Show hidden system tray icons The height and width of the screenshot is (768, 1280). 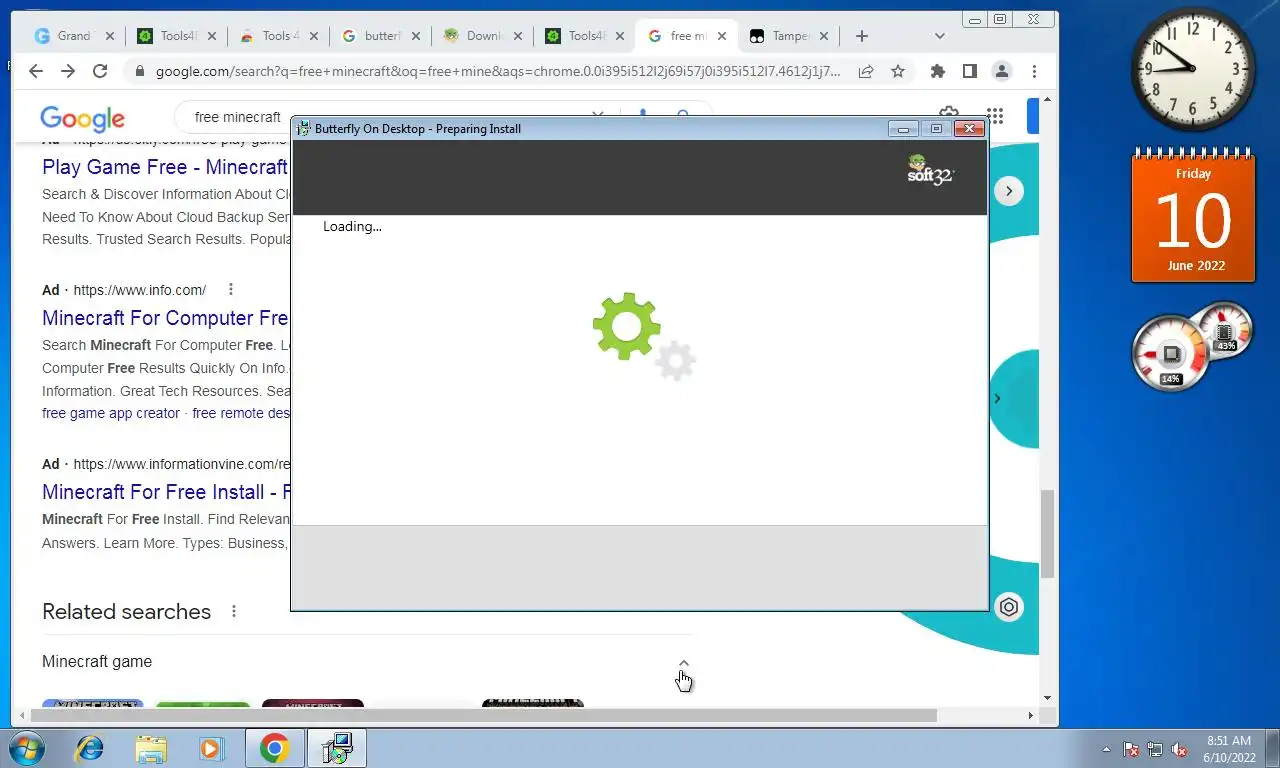pyautogui.click(x=1106, y=749)
